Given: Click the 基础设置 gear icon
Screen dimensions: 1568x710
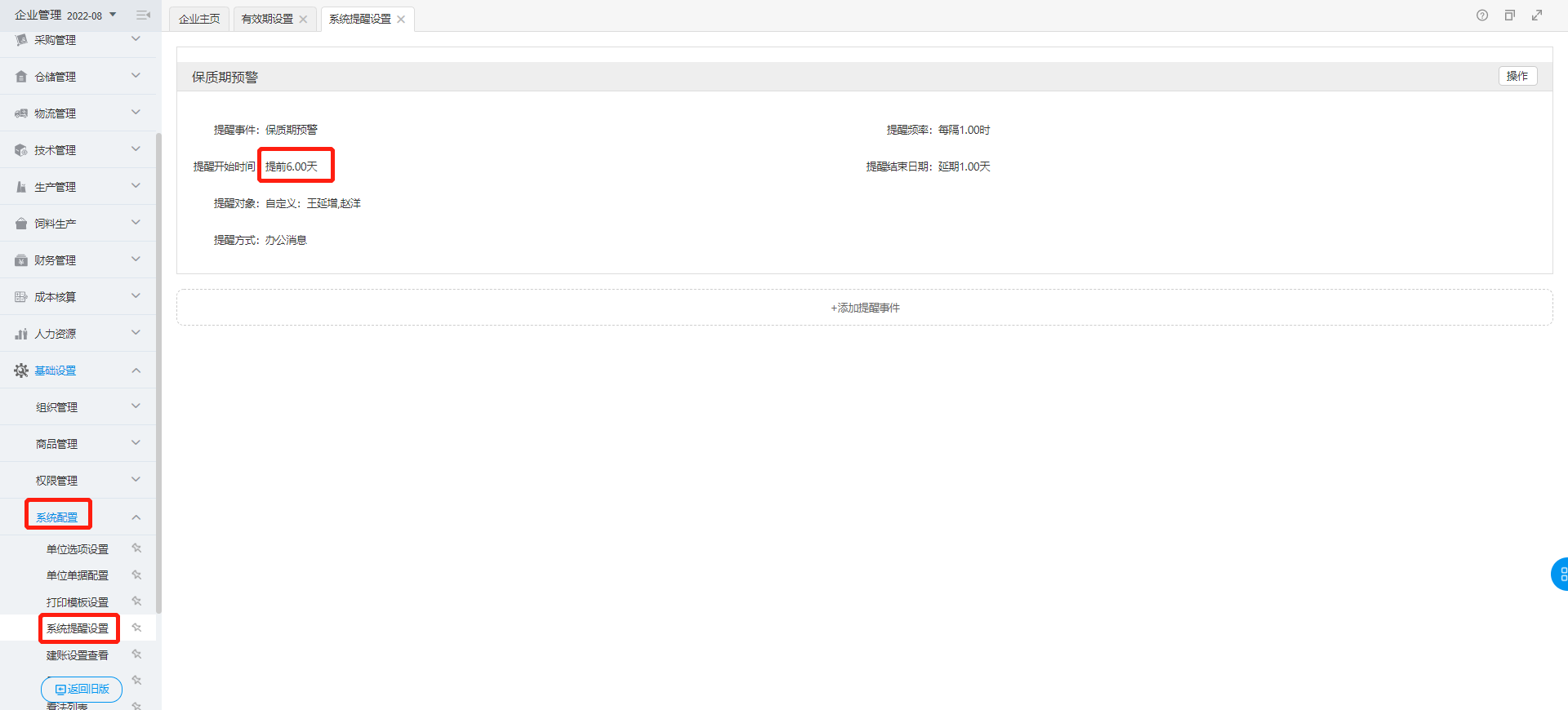Looking at the screenshot, I should (21, 371).
